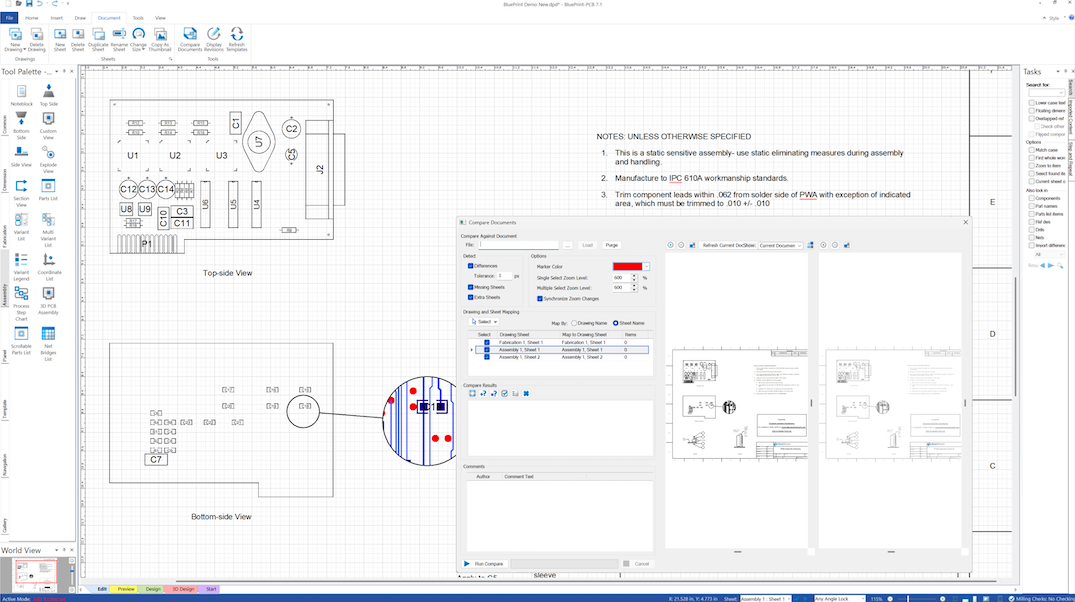
Task: Toggle the Extra Sheets checkbox
Action: [470, 298]
